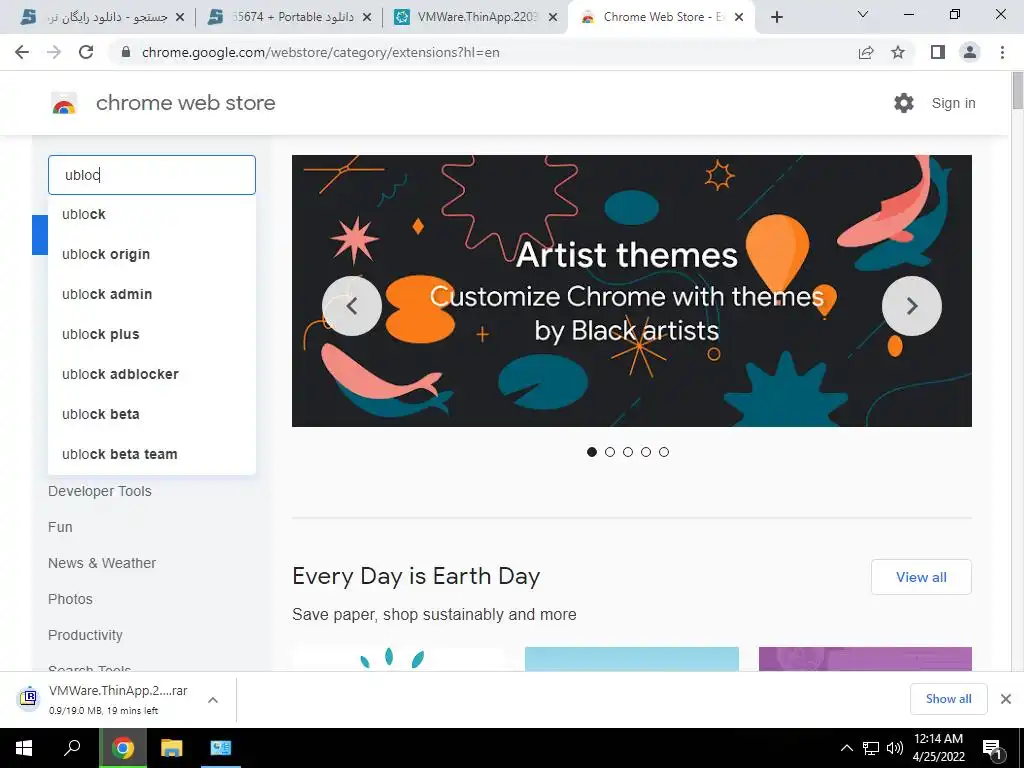Open the Productivity category
Screen dimensions: 1024x768
tap(85, 635)
